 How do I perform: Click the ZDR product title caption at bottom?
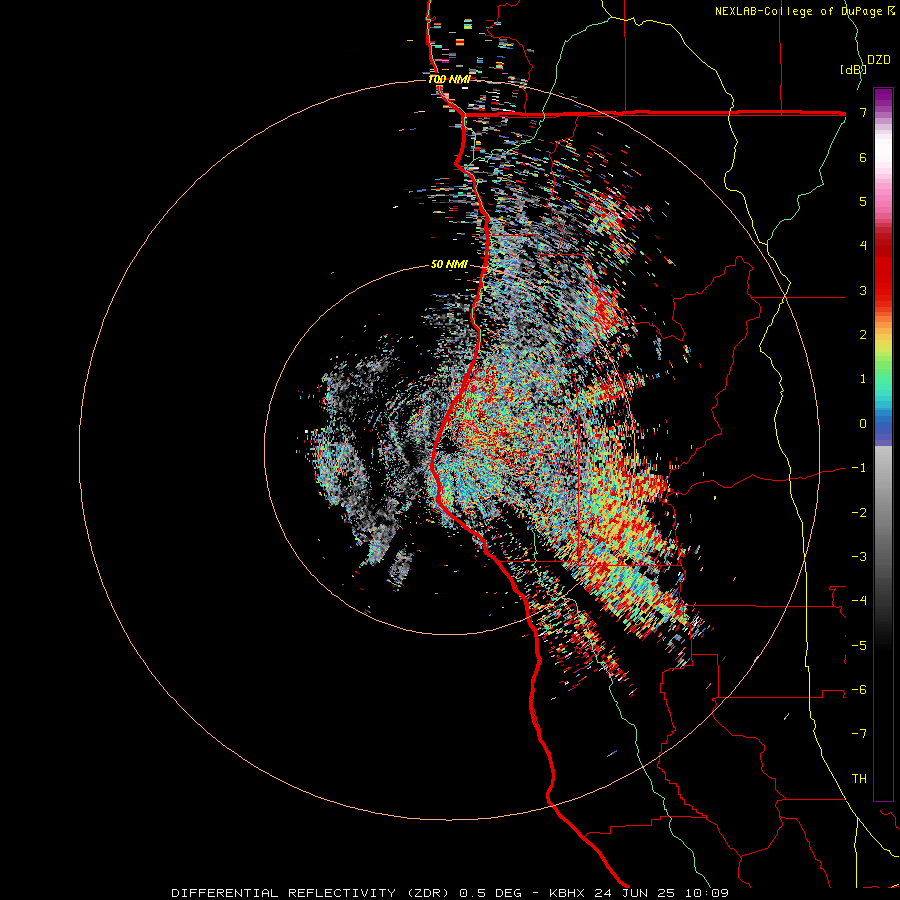450,893
